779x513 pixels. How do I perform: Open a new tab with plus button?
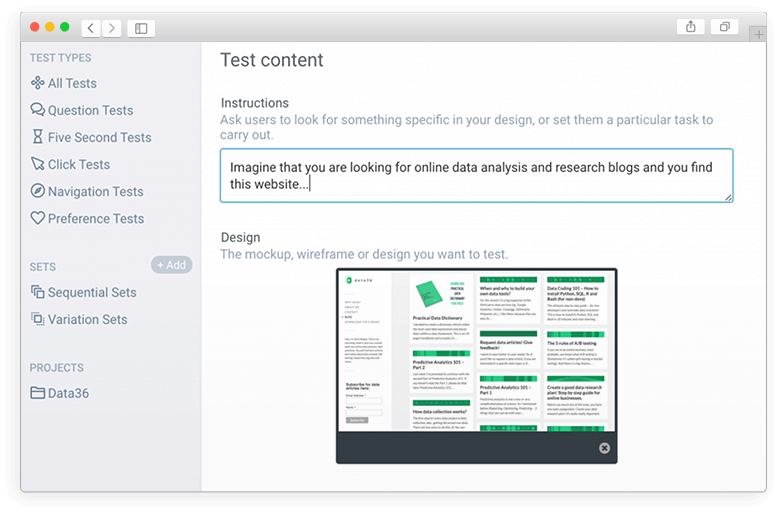pyautogui.click(x=759, y=34)
